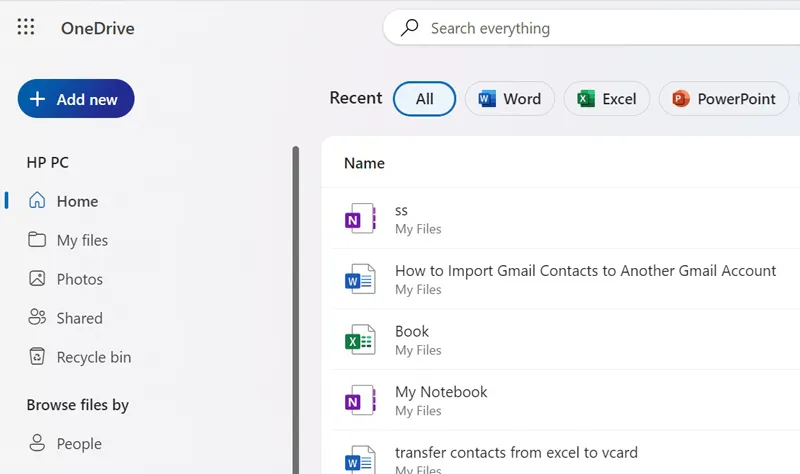Click My Files location under Book
Viewport: 800px width, 474px height.
pyautogui.click(x=418, y=350)
